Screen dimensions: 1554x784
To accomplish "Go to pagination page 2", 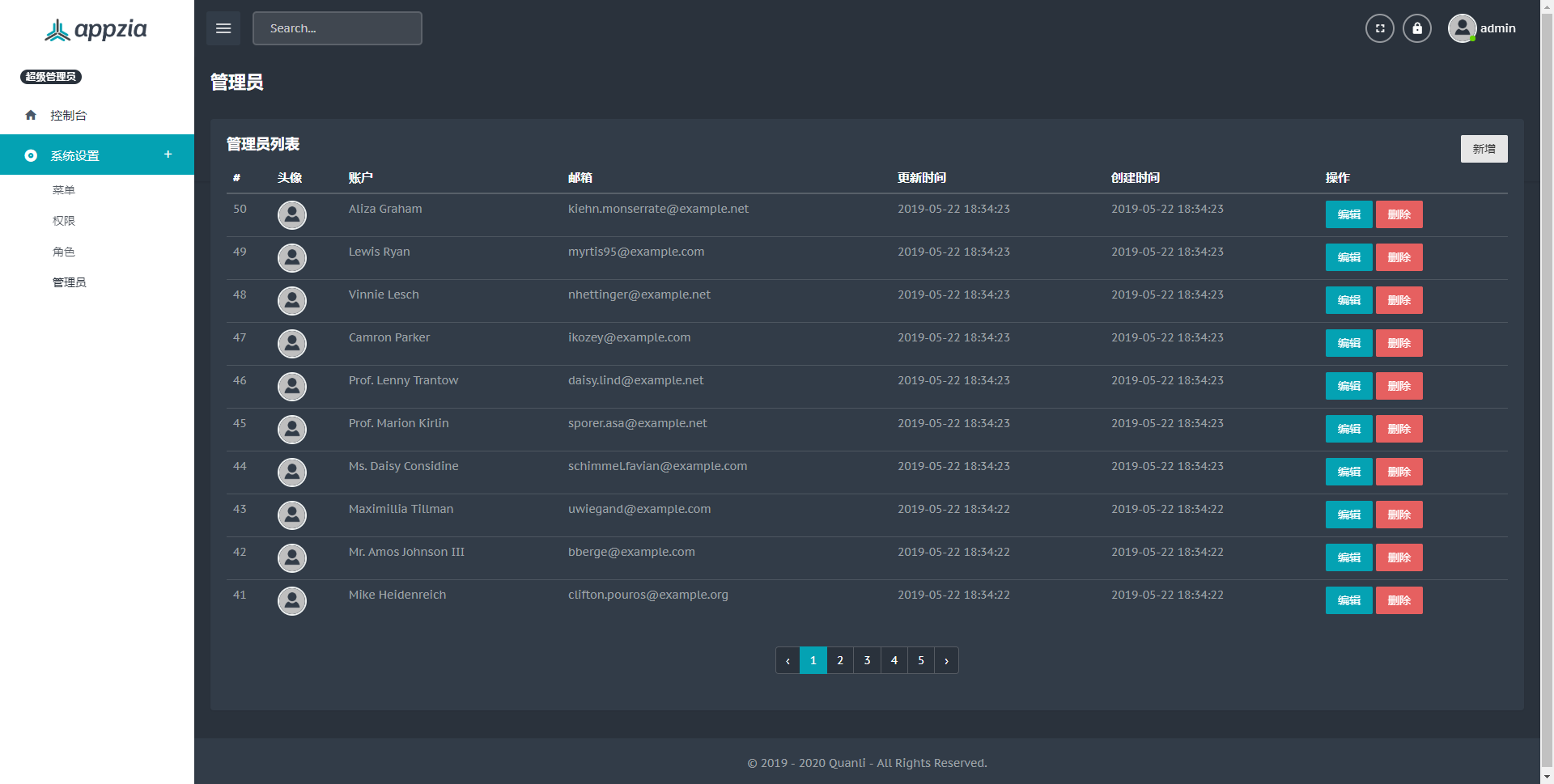I will (840, 660).
